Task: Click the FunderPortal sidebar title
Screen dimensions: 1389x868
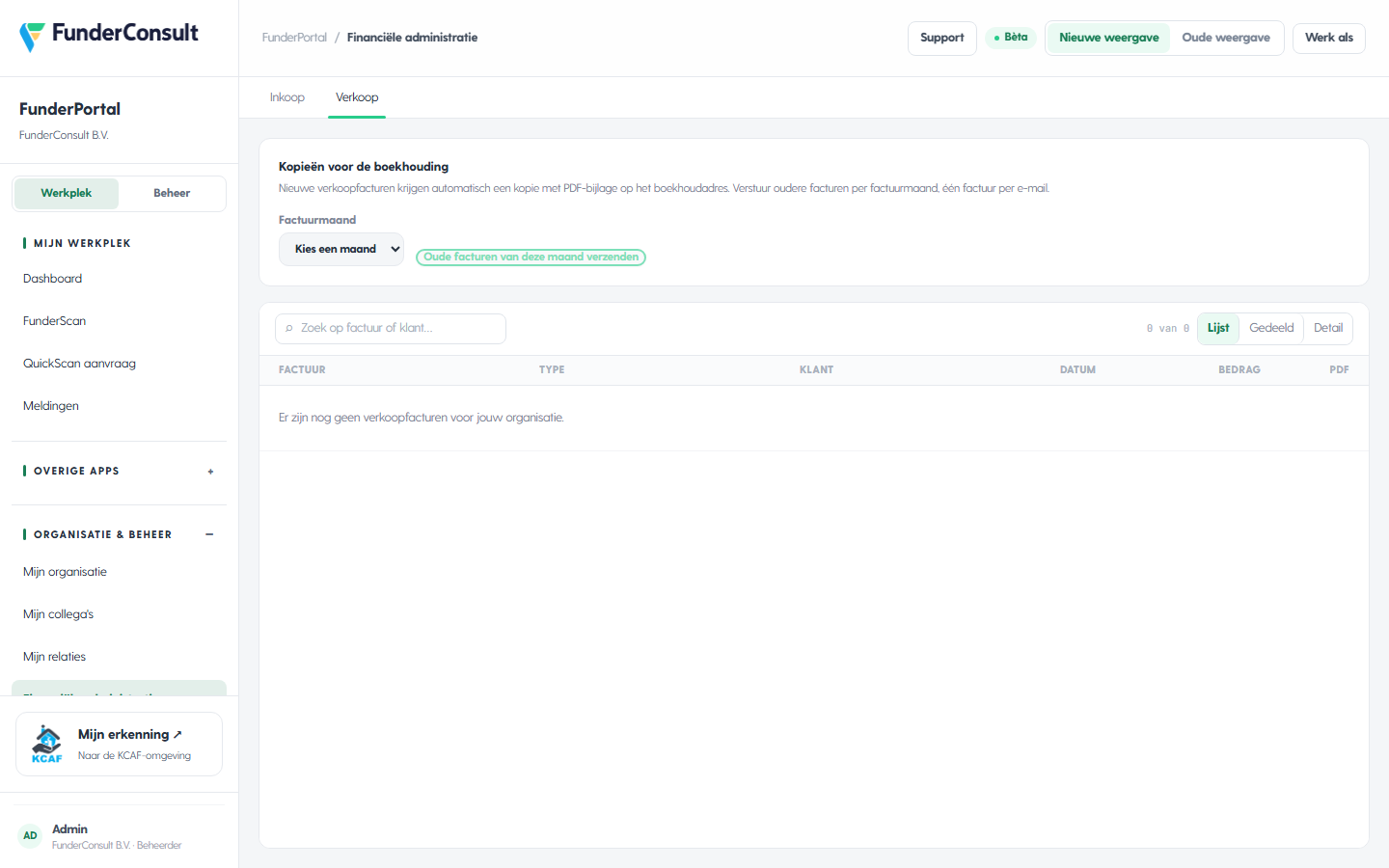Action: tap(69, 109)
